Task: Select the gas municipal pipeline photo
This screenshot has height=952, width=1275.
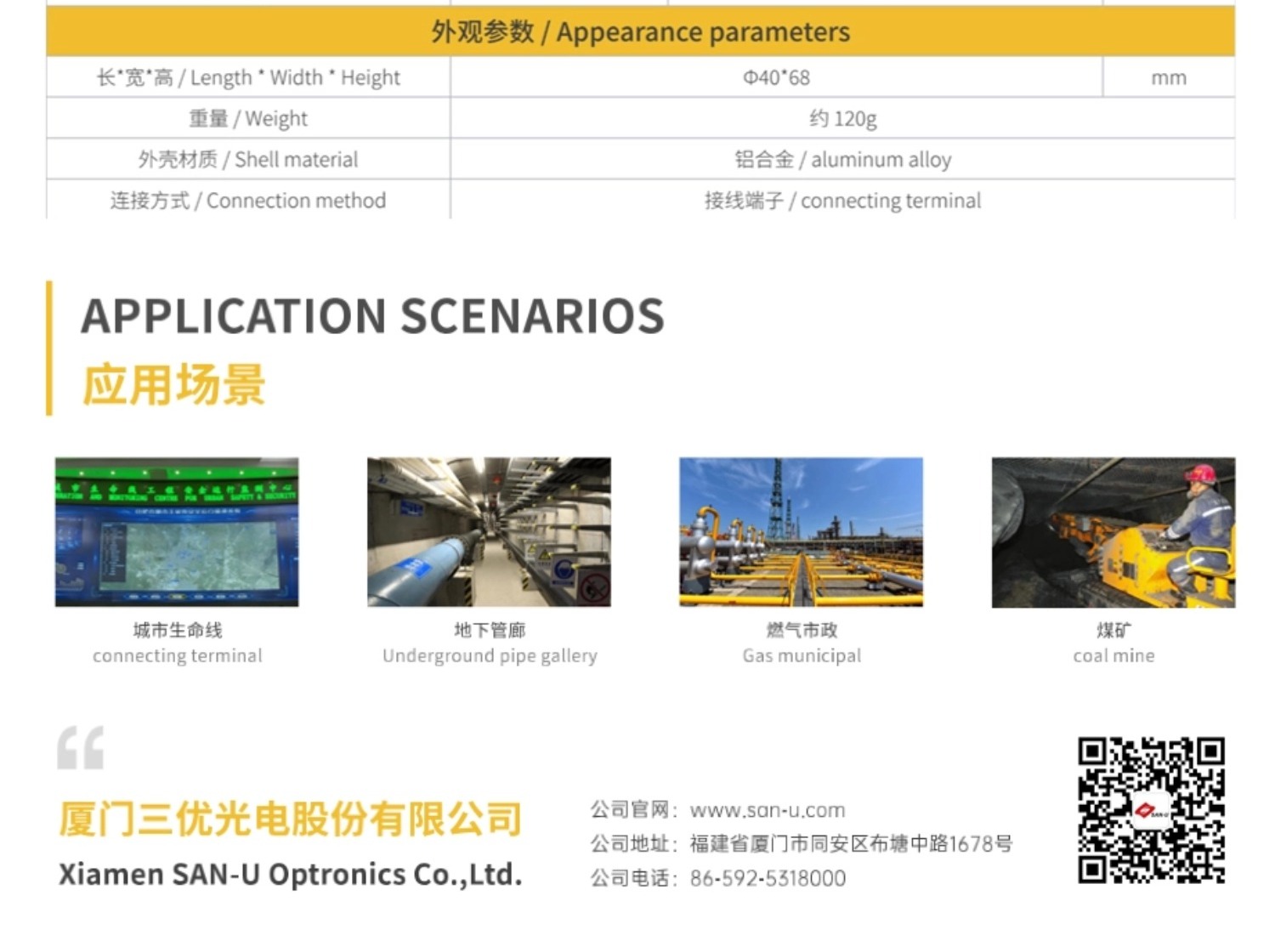Action: [x=801, y=532]
